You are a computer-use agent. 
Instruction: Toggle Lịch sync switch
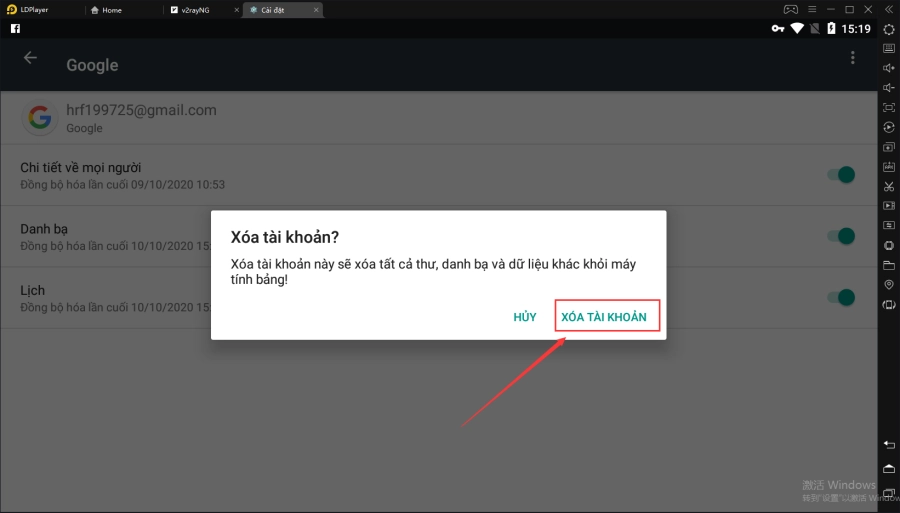(841, 297)
